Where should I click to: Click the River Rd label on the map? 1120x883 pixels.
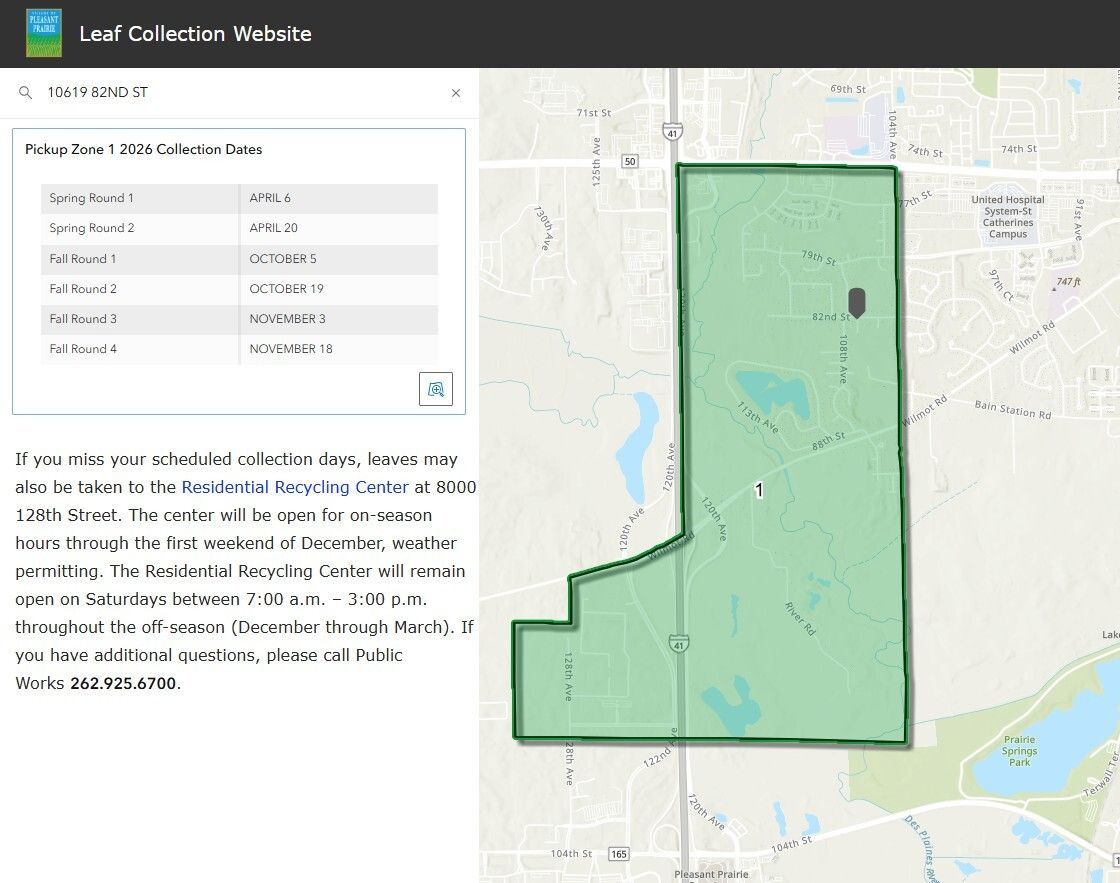click(x=800, y=619)
